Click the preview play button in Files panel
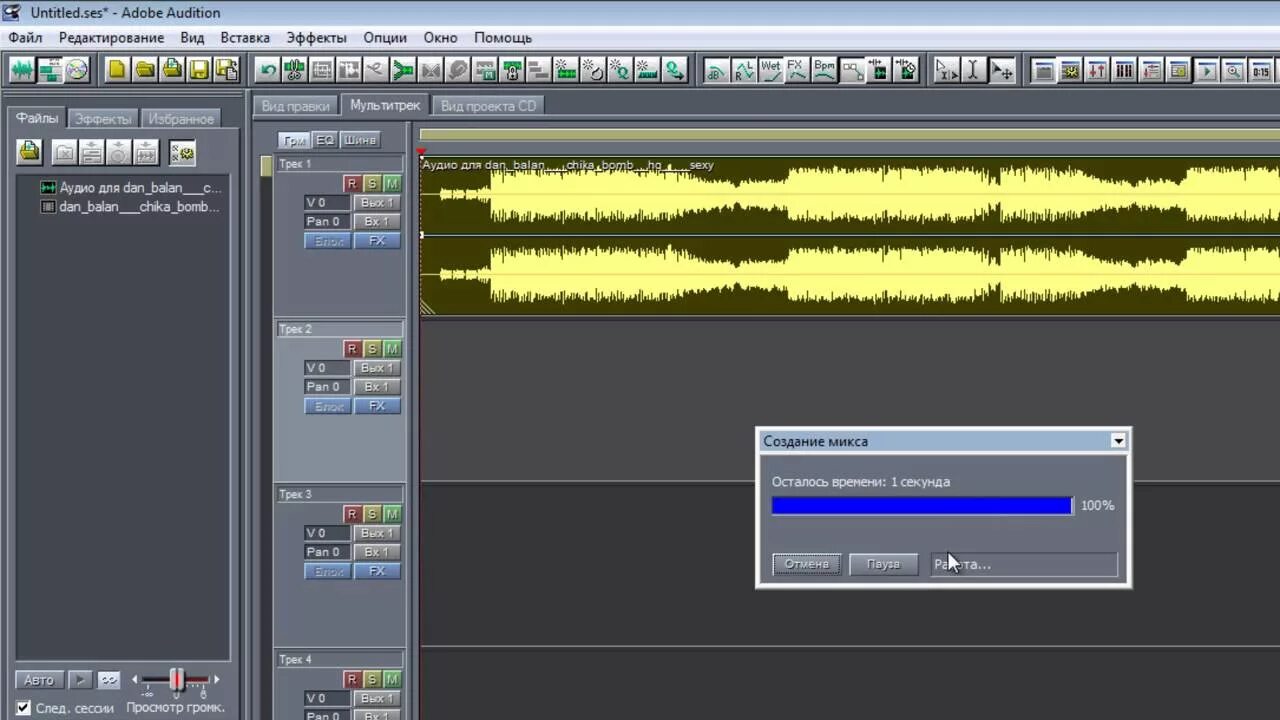This screenshot has width=1280, height=720. [x=80, y=679]
